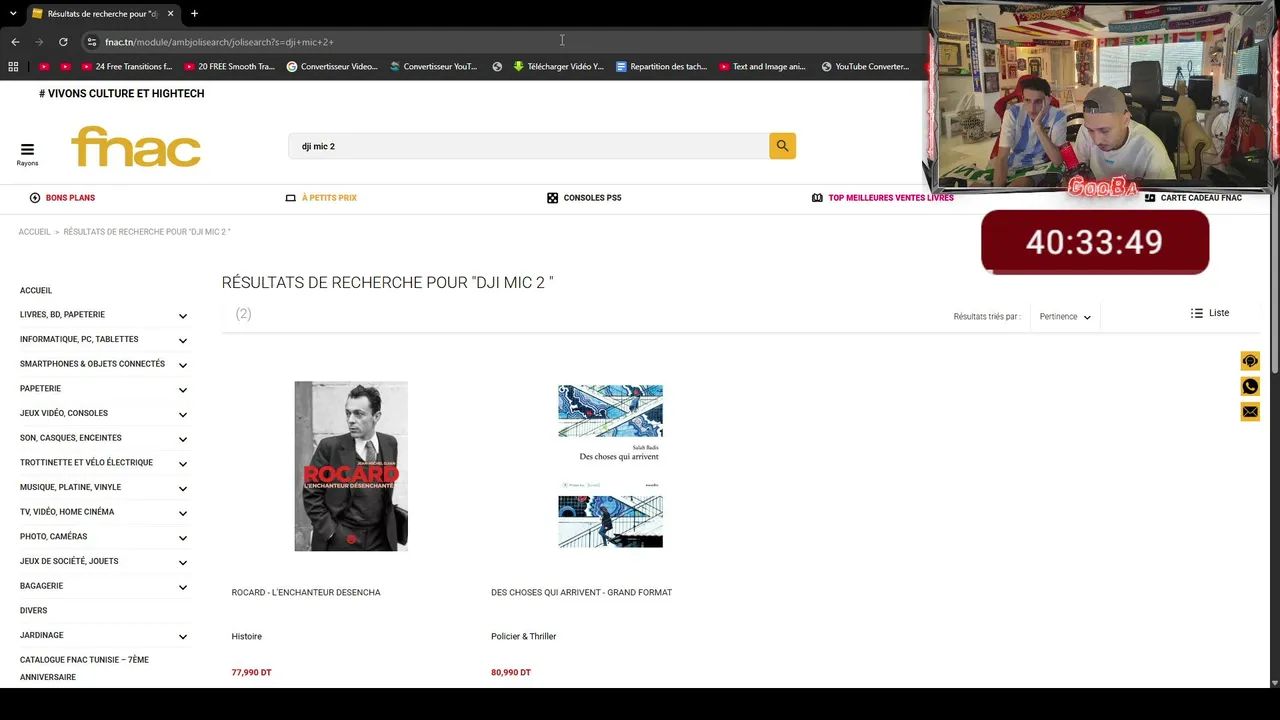
Task: Open Top Meilleures Ventes Livres menu item
Action: pos(883,198)
